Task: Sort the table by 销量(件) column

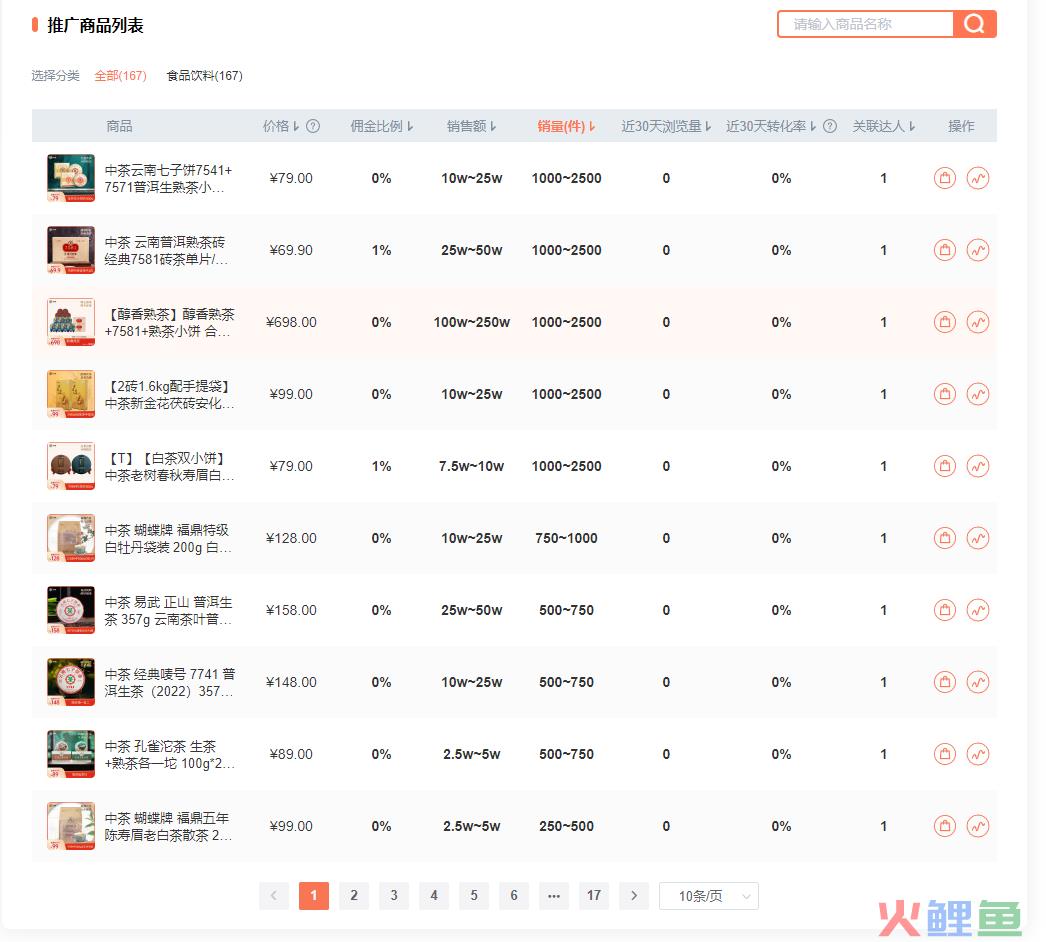Action: pyautogui.click(x=566, y=126)
